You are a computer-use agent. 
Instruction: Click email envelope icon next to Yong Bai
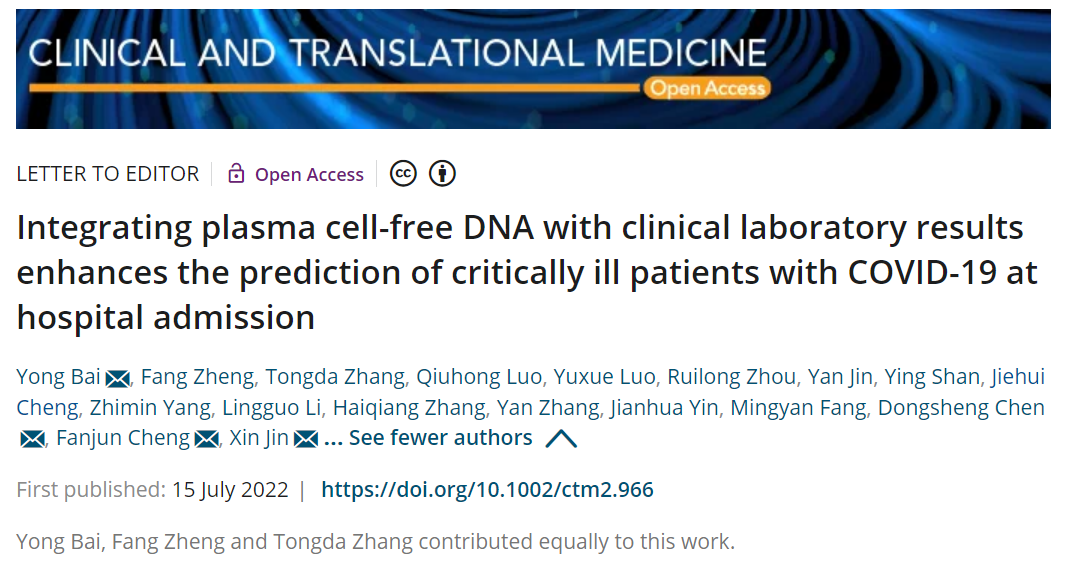118,378
